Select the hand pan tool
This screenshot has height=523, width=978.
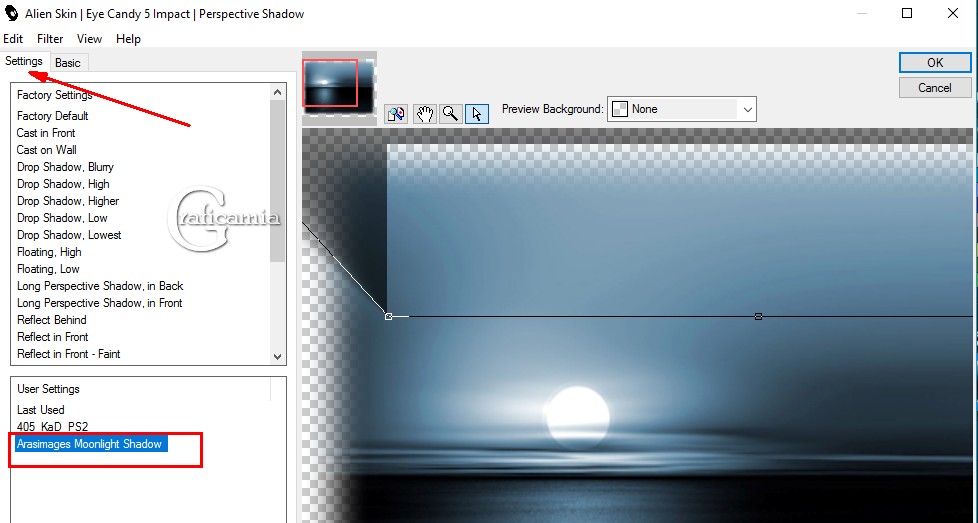pyautogui.click(x=425, y=113)
